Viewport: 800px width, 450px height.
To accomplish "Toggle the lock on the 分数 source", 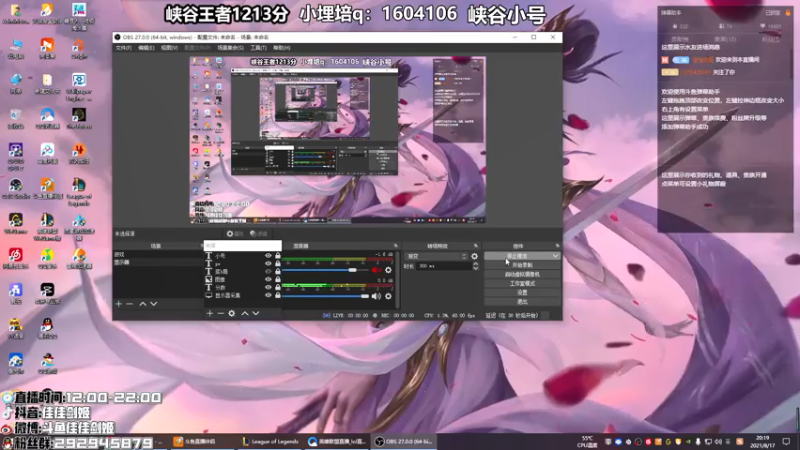I will click(x=278, y=287).
